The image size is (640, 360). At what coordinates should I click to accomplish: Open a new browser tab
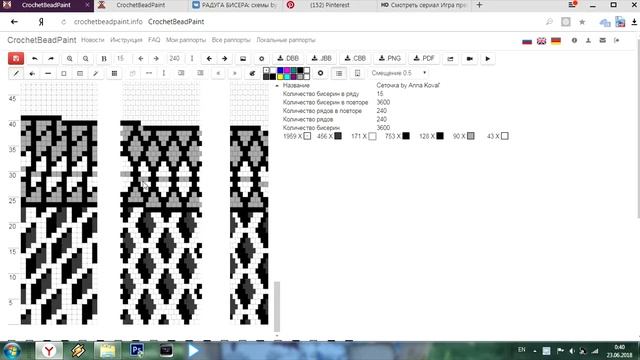pos(479,5)
